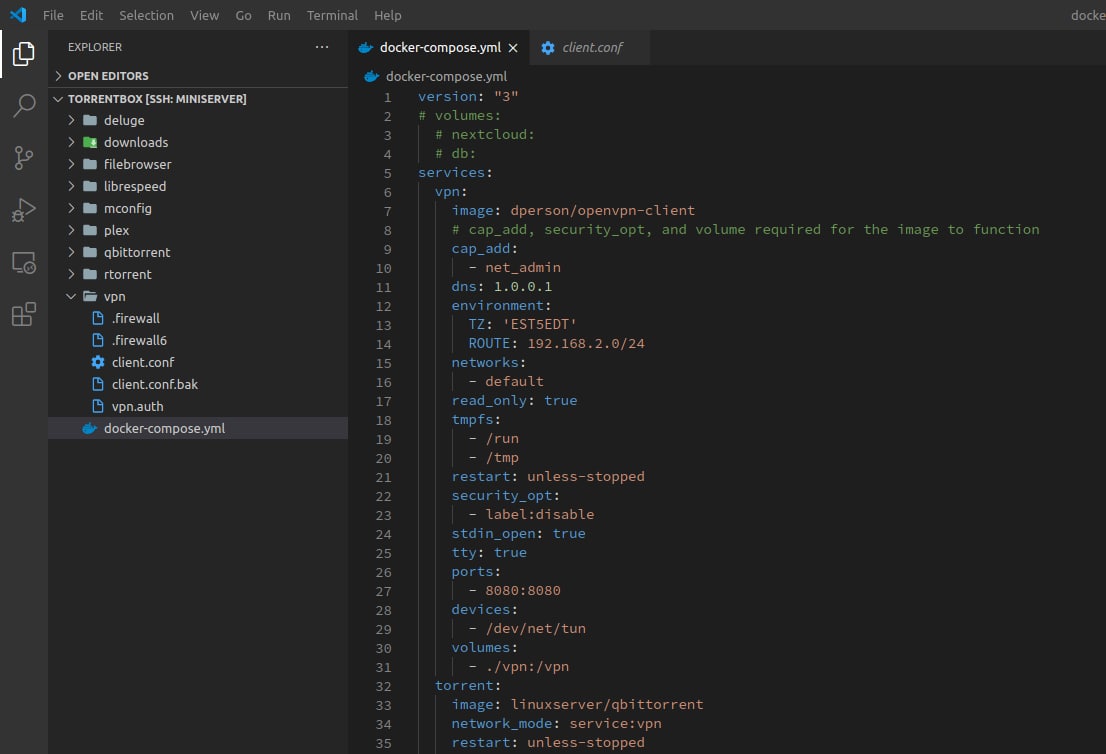Screen dimensions: 1106x754
Task: Close the docker-compose.yml tab
Action: coord(513,48)
